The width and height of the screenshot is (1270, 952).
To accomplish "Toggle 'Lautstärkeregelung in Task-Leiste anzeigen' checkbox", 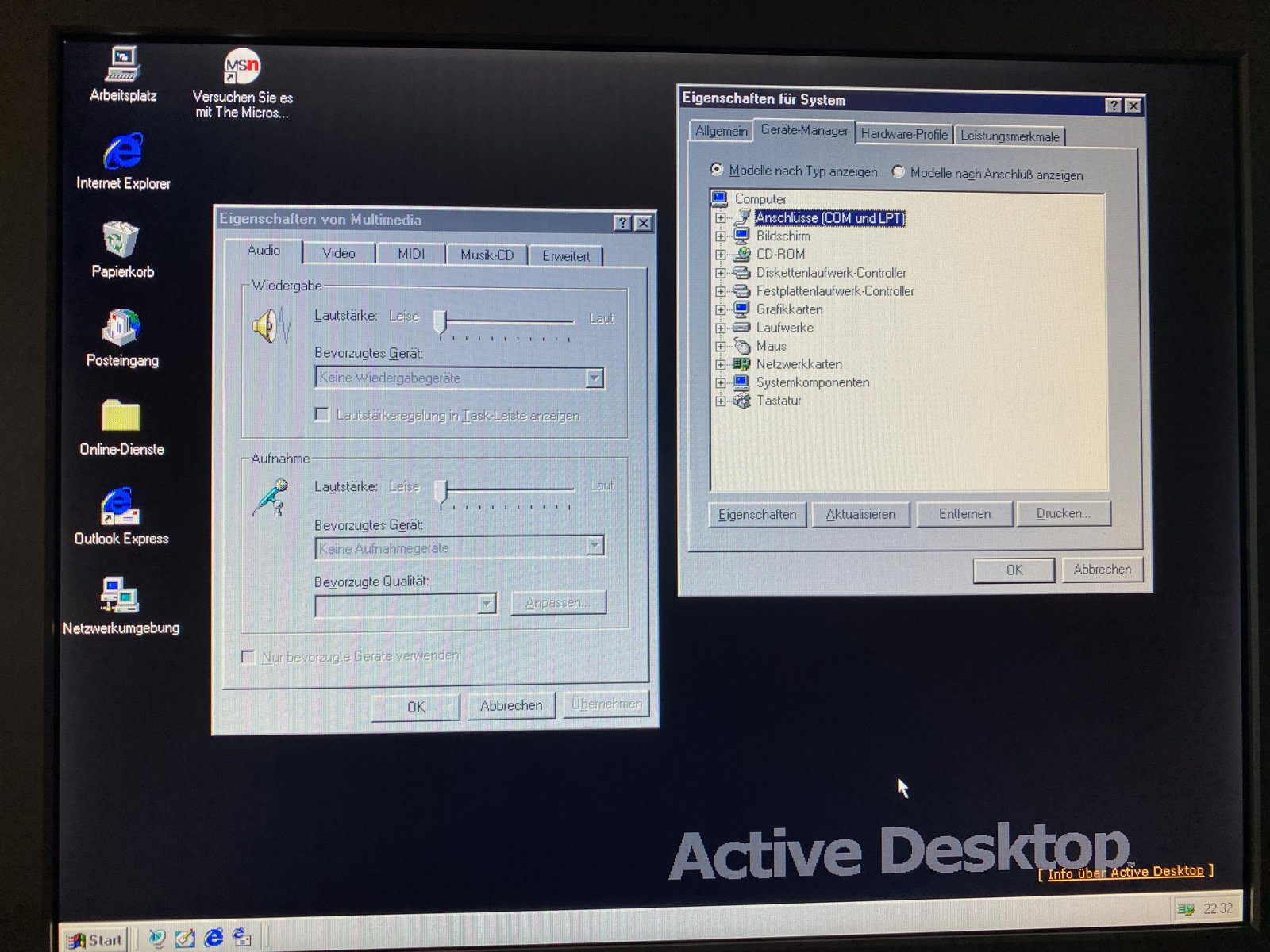I will click(x=322, y=414).
